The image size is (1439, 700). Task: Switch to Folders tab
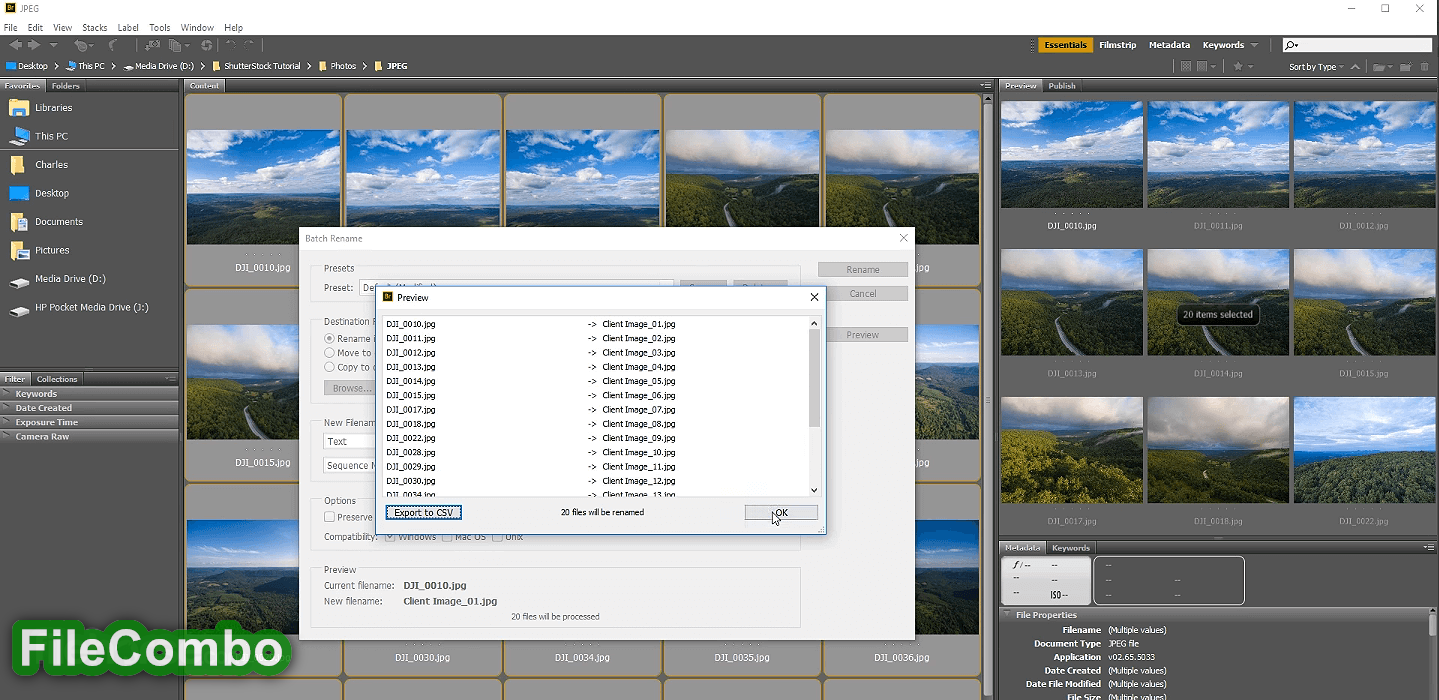pyautogui.click(x=66, y=86)
